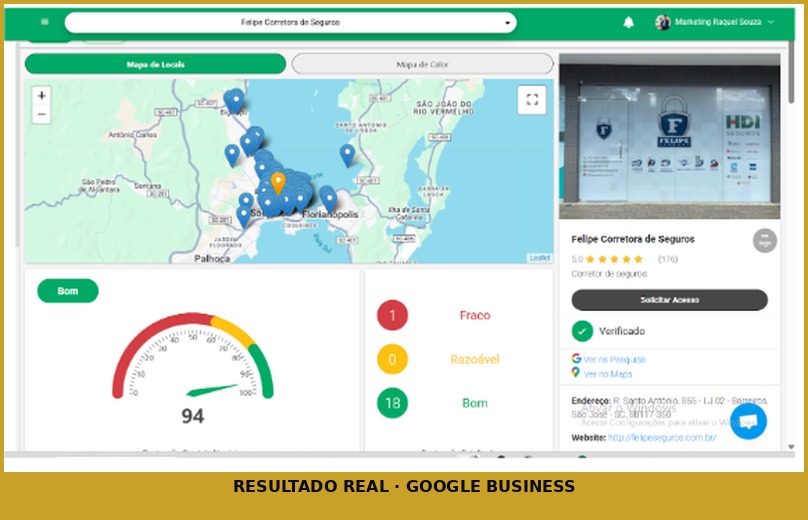Select the blue marker near Biguaçu
Viewport: 808px width, 520px height.
click(x=236, y=99)
